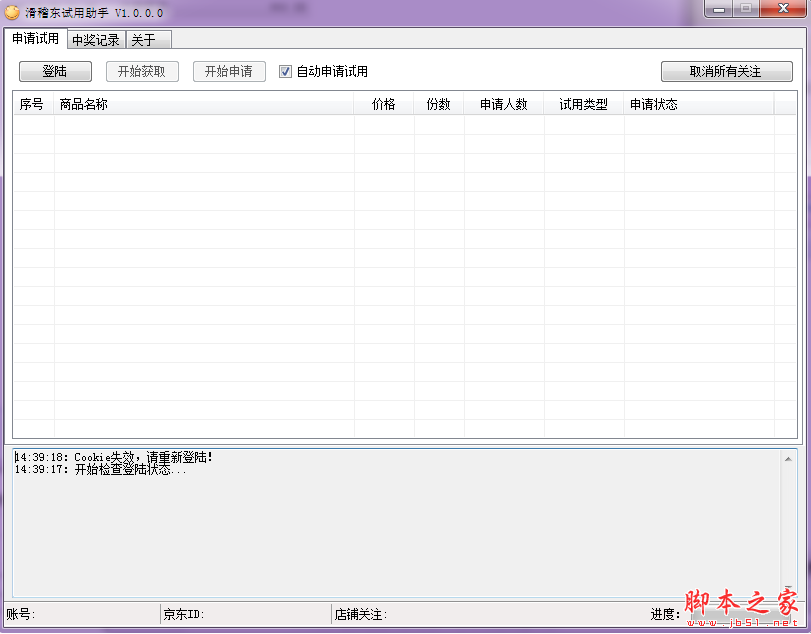Click the application icon in the title bar

[x=13, y=12]
